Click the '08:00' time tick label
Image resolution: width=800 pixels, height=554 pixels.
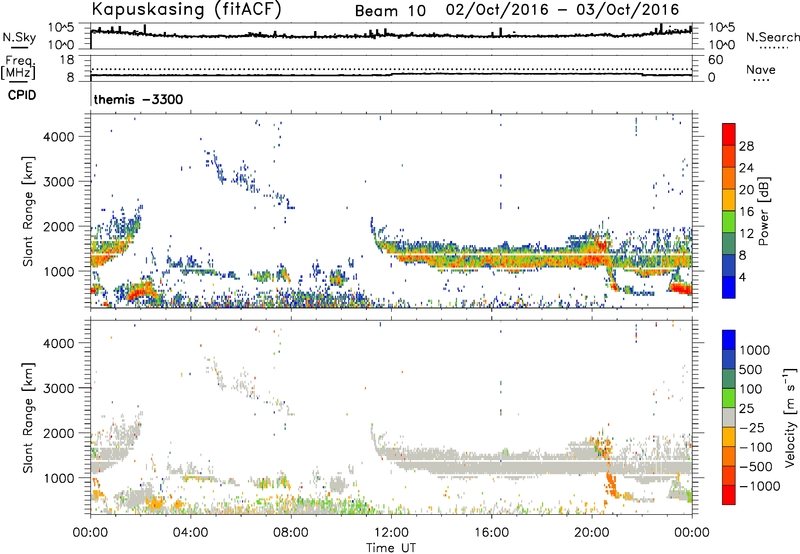click(x=291, y=533)
